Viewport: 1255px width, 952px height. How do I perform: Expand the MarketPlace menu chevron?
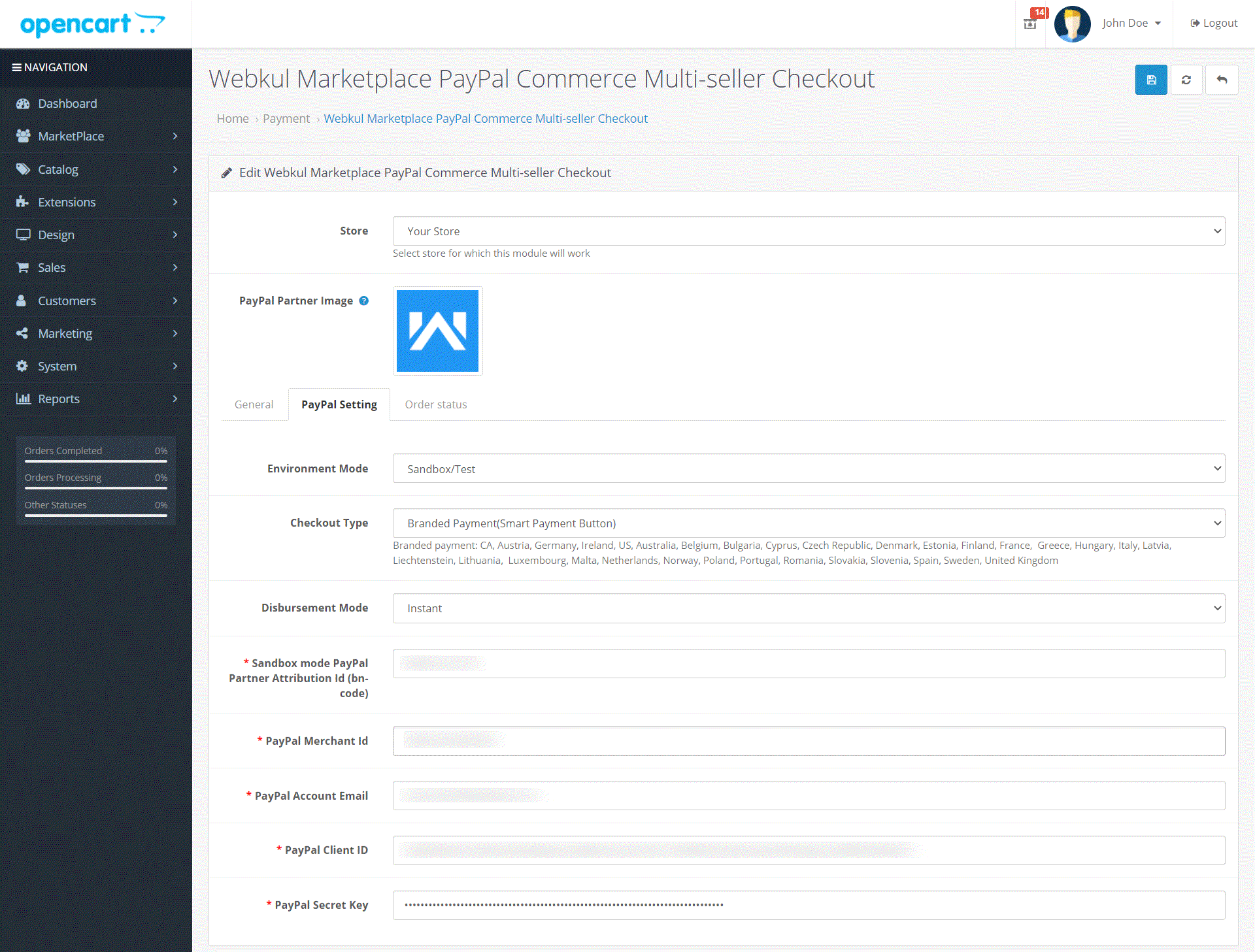point(175,136)
